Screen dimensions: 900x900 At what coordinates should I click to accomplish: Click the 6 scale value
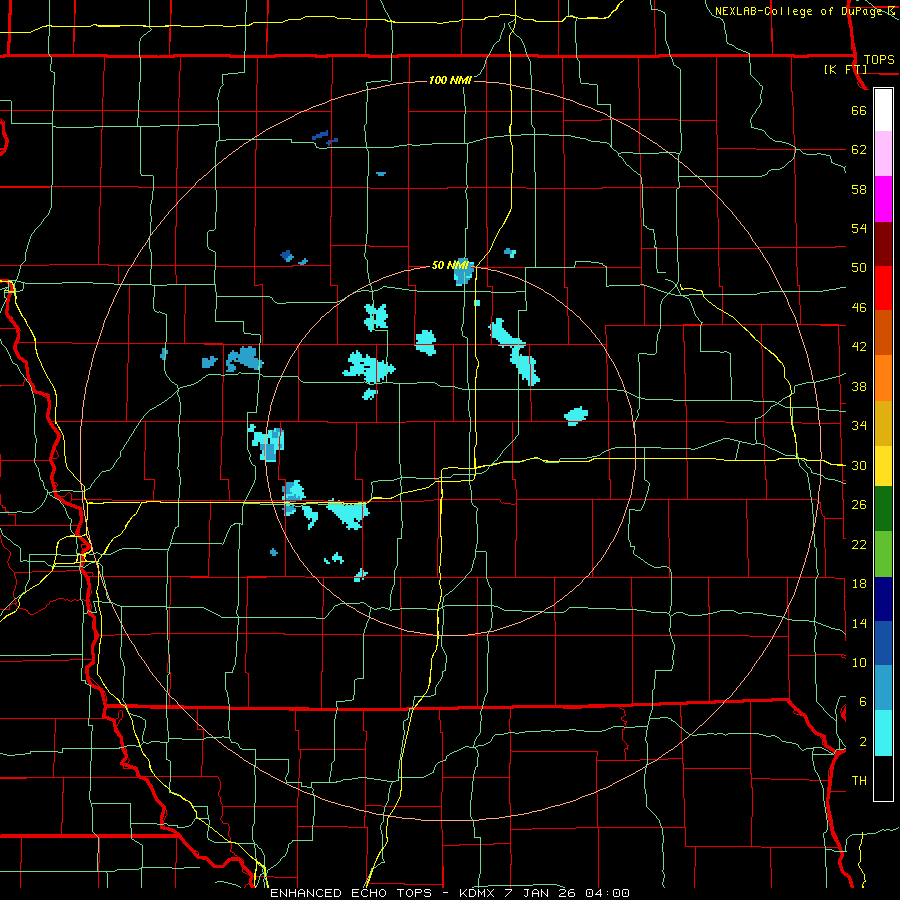(x=863, y=702)
